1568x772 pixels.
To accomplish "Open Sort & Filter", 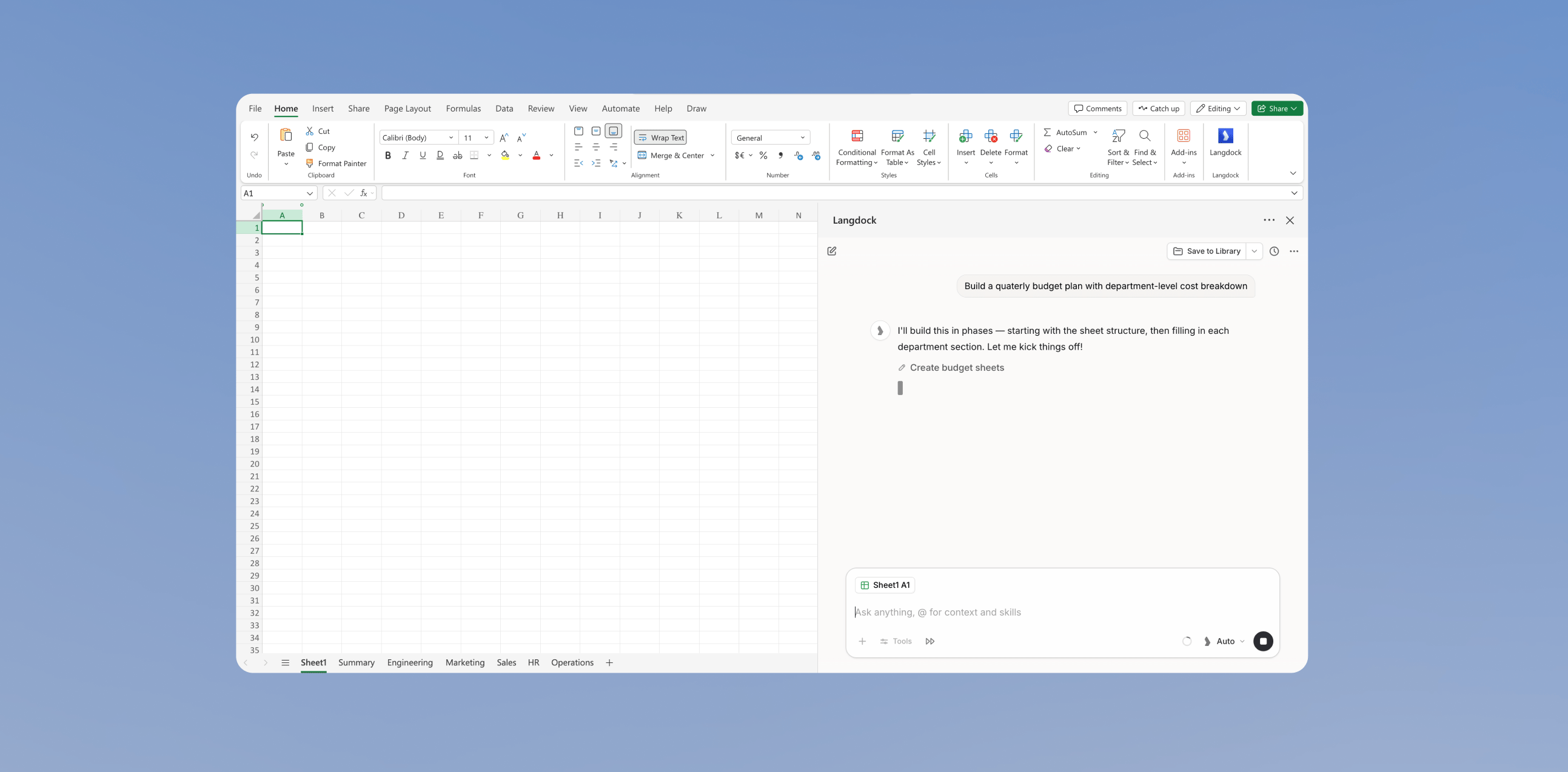I will [1118, 147].
